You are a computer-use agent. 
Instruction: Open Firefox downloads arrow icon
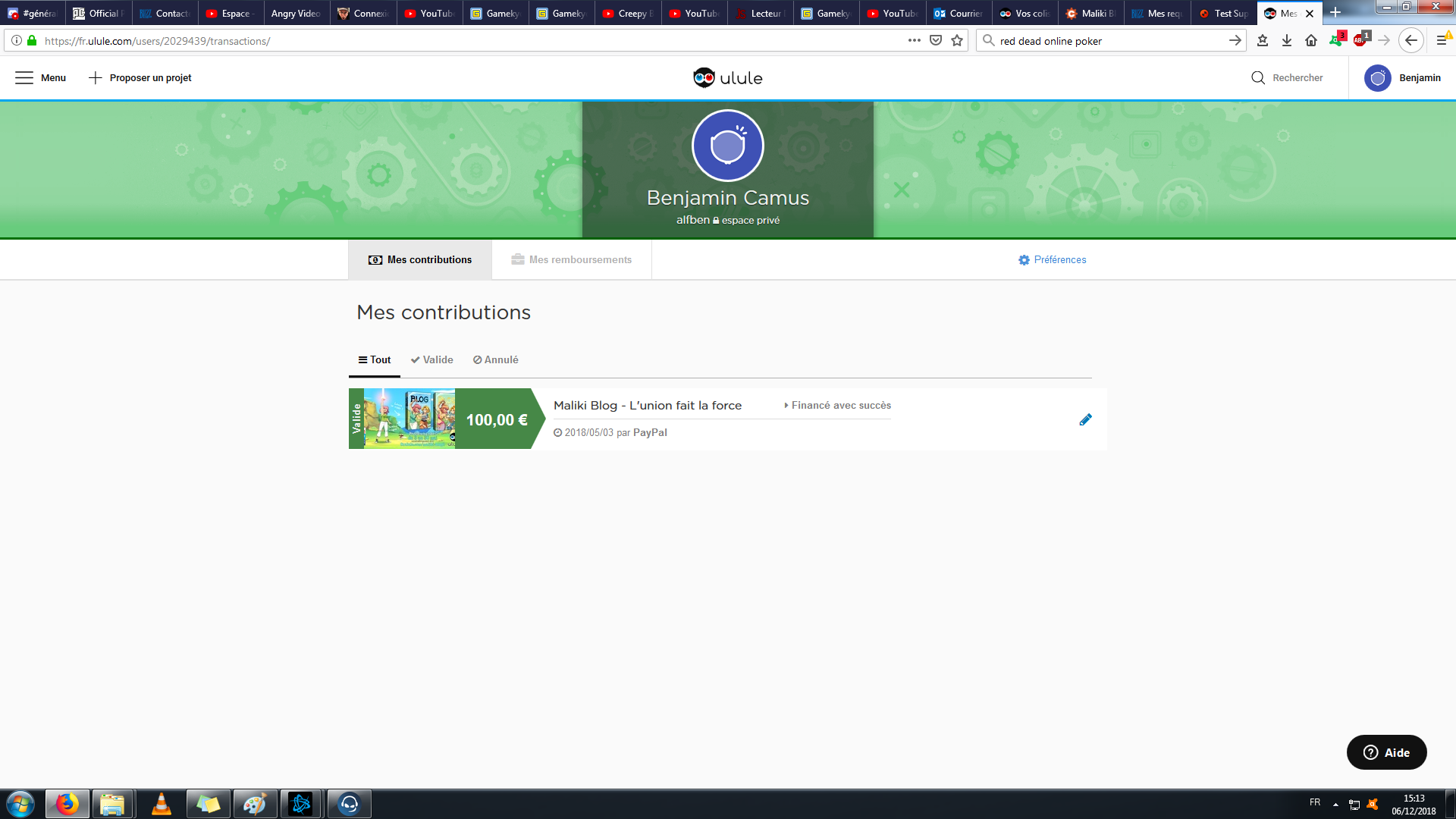point(1287,40)
